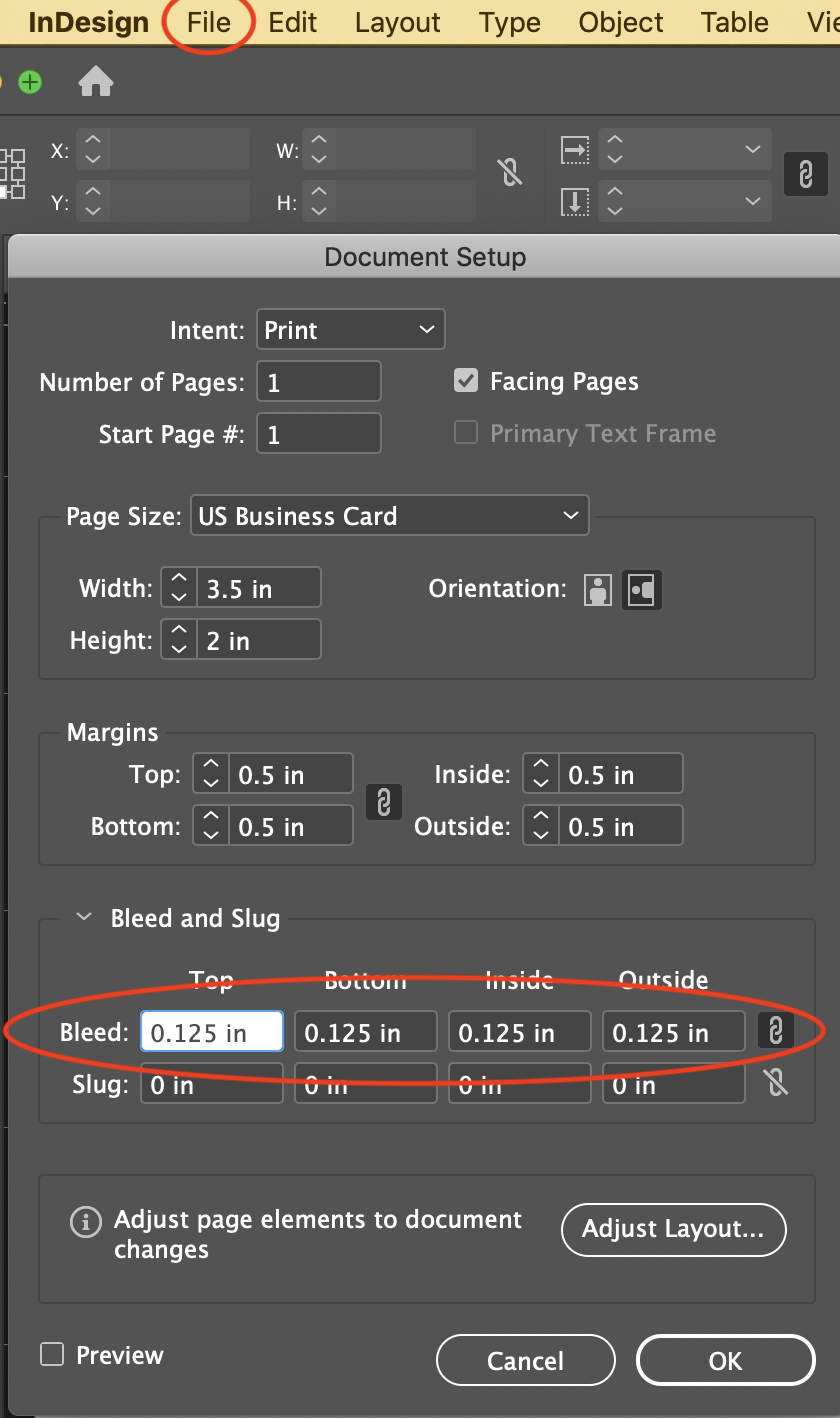The width and height of the screenshot is (840, 1418).
Task: Select landscape orientation
Action: pyautogui.click(x=641, y=590)
